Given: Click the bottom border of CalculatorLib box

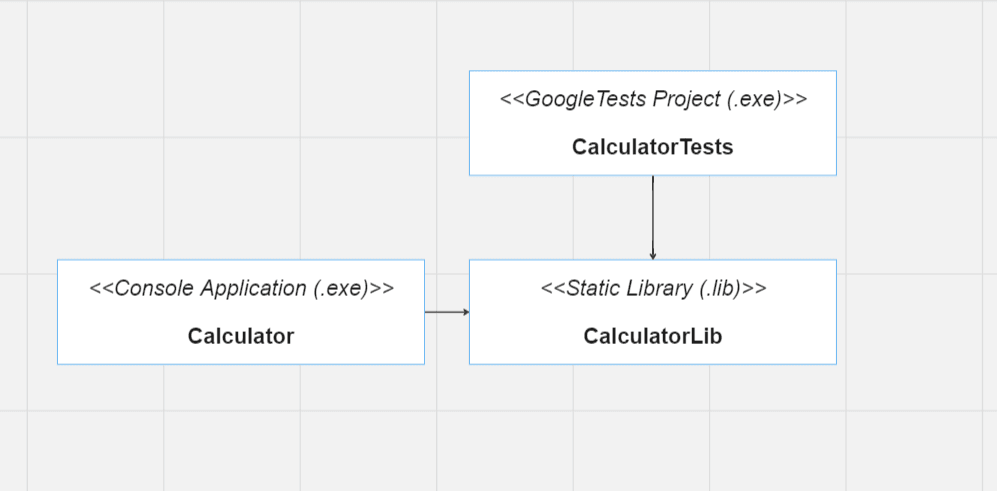Looking at the screenshot, I should [653, 364].
